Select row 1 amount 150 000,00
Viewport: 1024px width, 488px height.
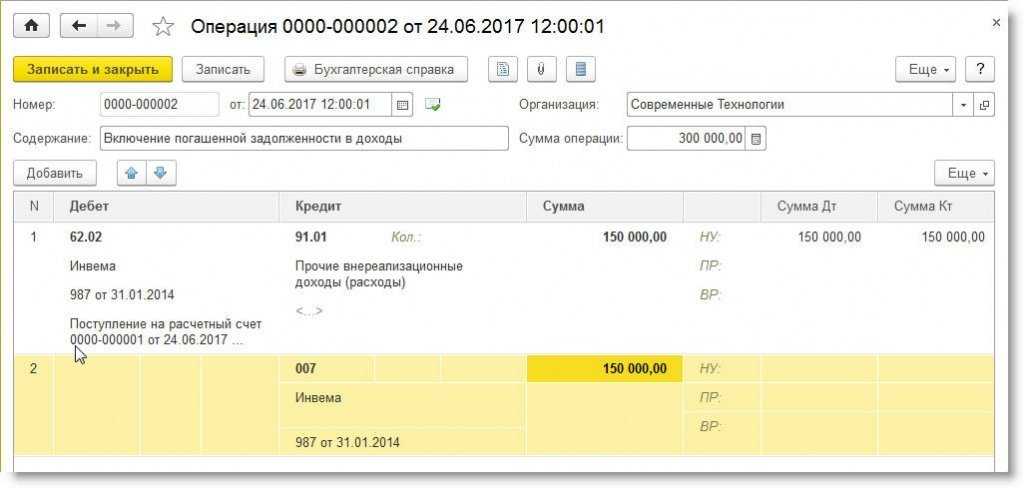(635, 237)
